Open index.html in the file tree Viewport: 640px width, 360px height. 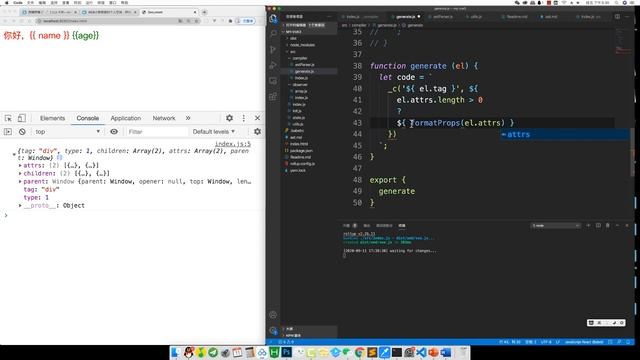(299, 144)
